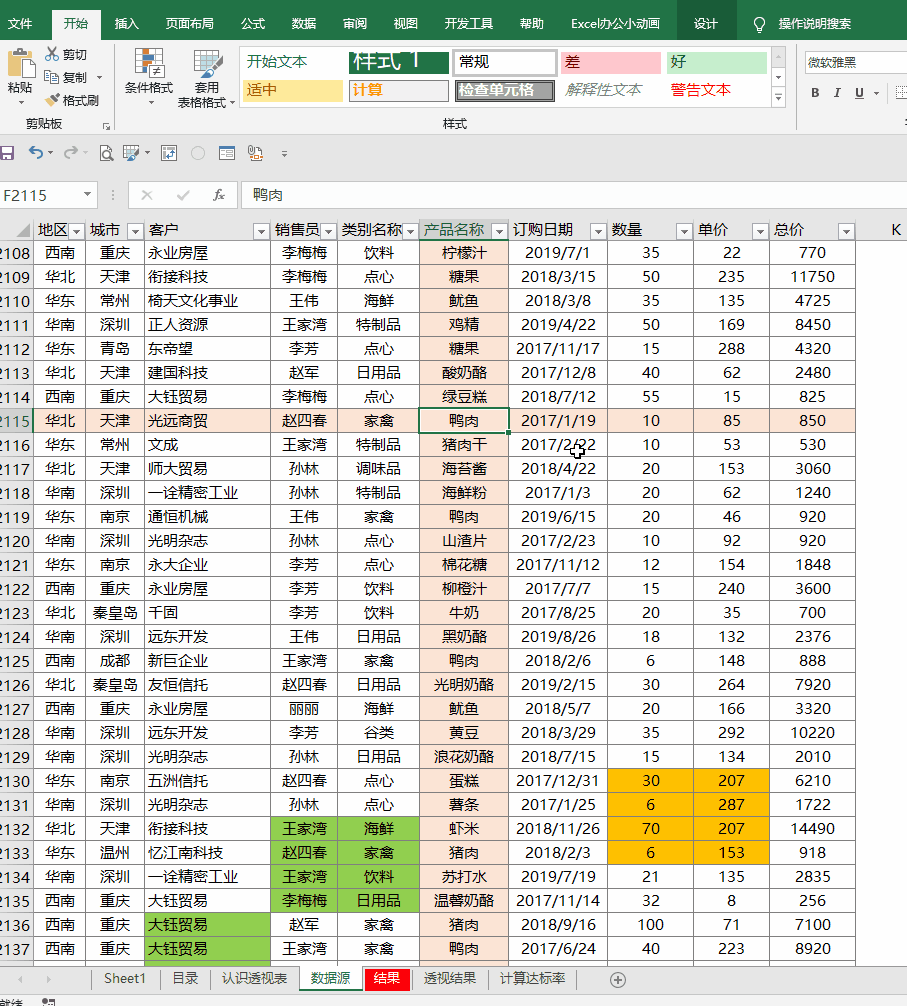The image size is (907, 1006).
Task: Click the form icon in quick access toolbar
Action: (x=226, y=153)
